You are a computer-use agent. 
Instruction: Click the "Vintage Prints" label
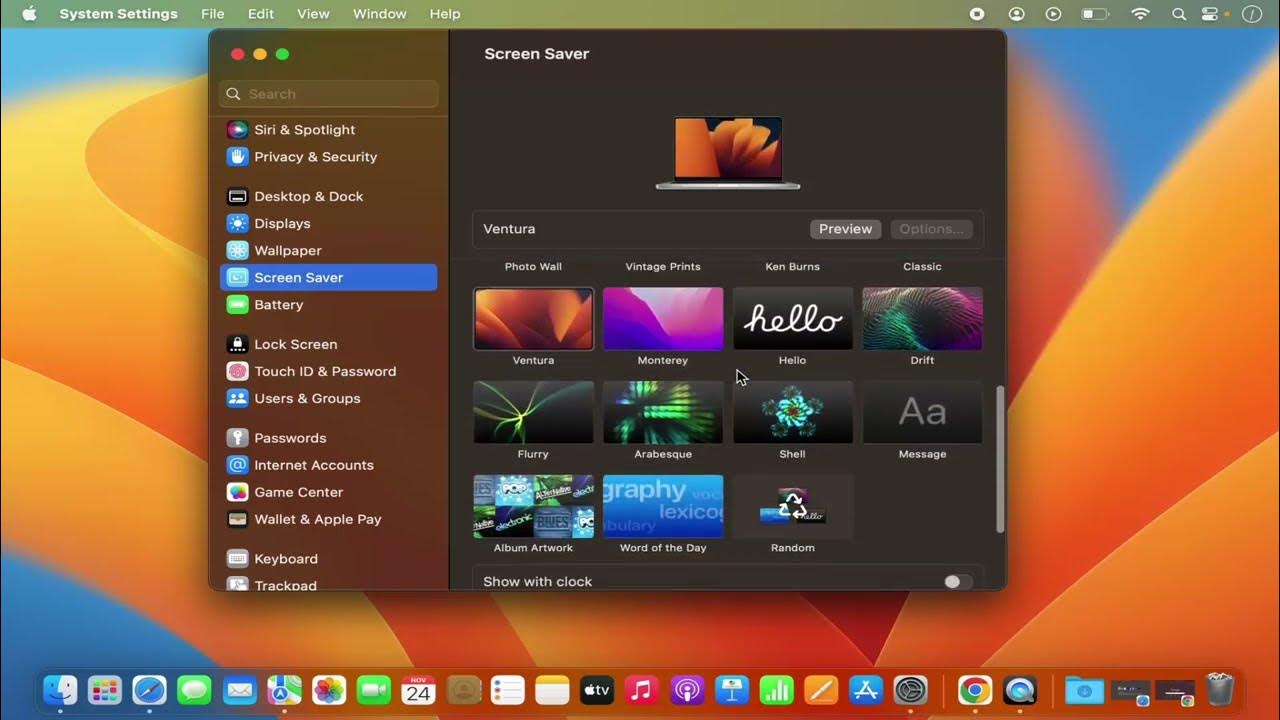click(663, 267)
